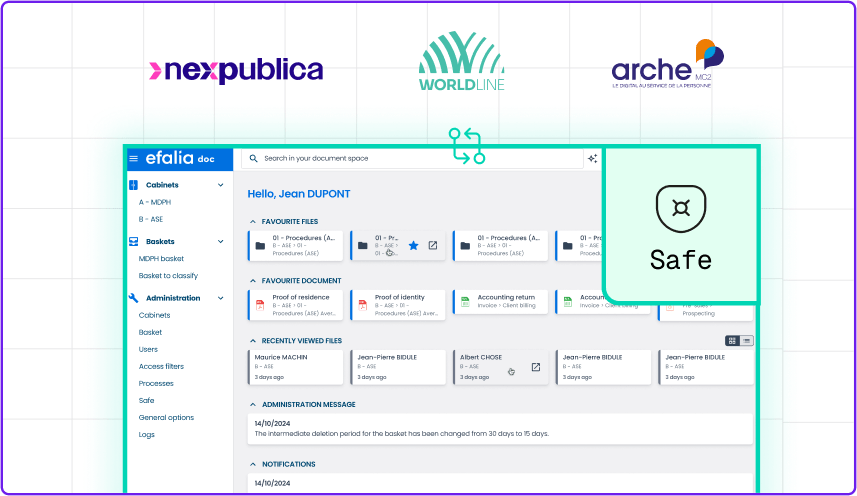
Task: Open Basket to classify
Action: pyautogui.click(x=168, y=276)
